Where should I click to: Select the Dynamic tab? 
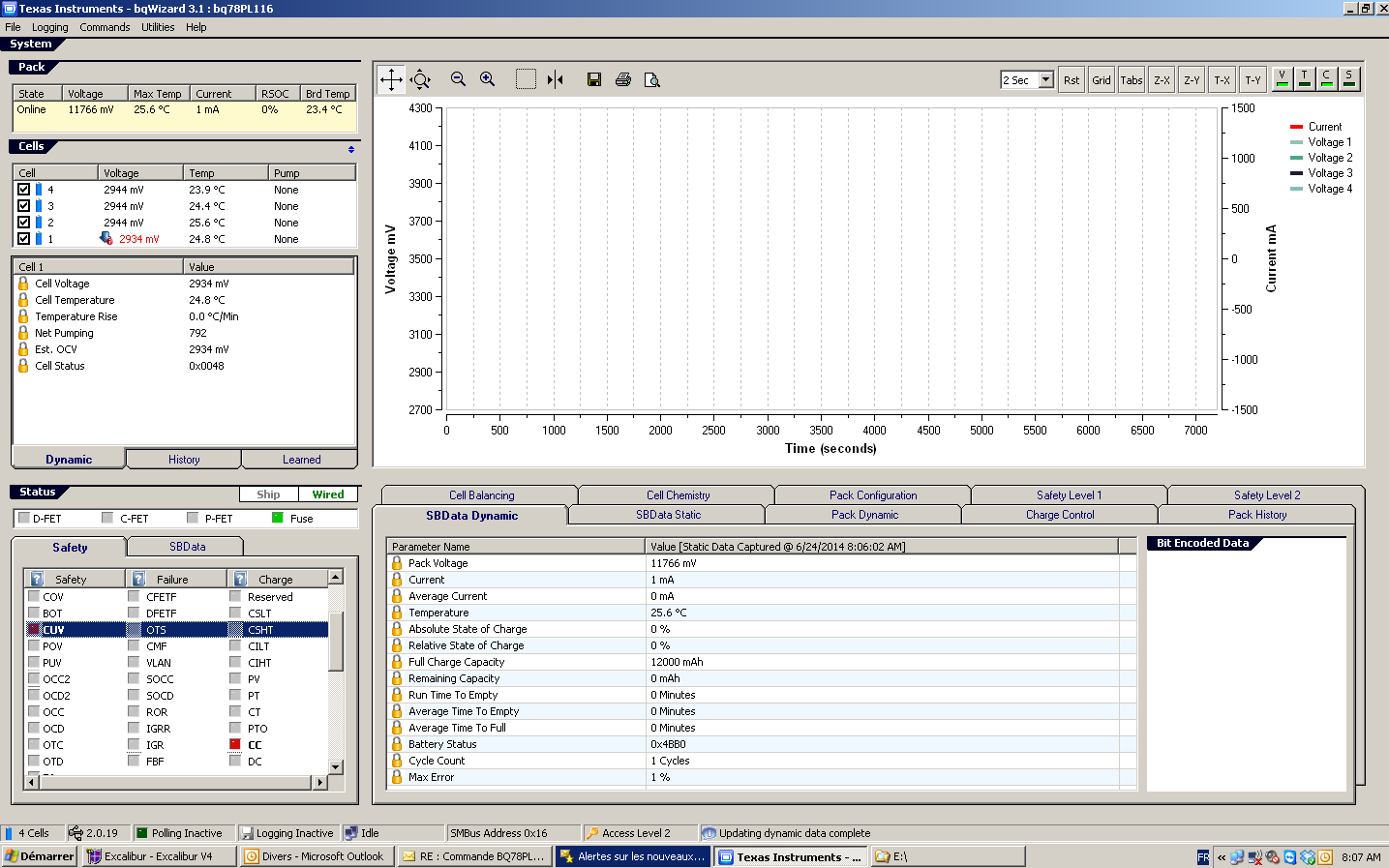pyautogui.click(x=69, y=459)
